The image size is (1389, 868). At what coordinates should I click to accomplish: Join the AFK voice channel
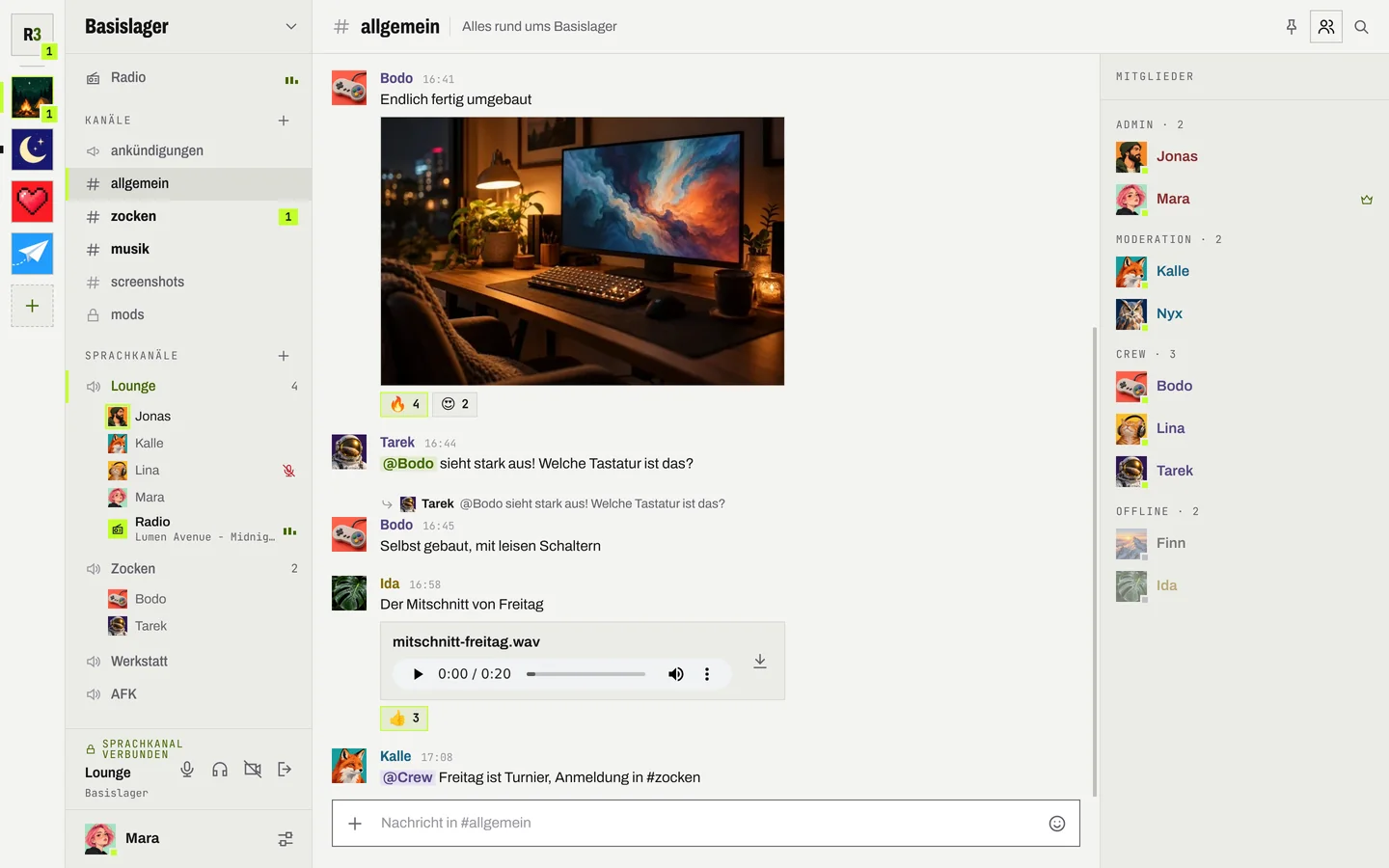tap(189, 694)
